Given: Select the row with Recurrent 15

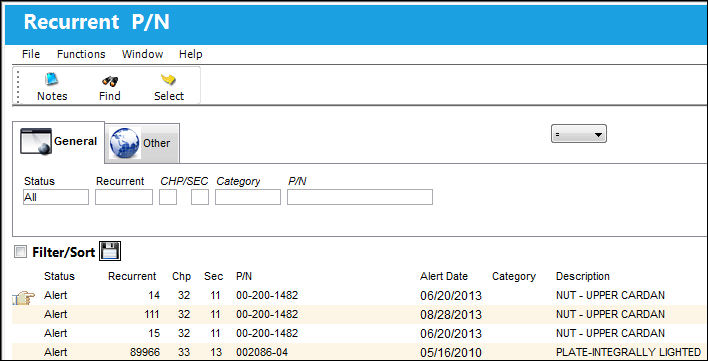Looking at the screenshot, I should [360, 333].
